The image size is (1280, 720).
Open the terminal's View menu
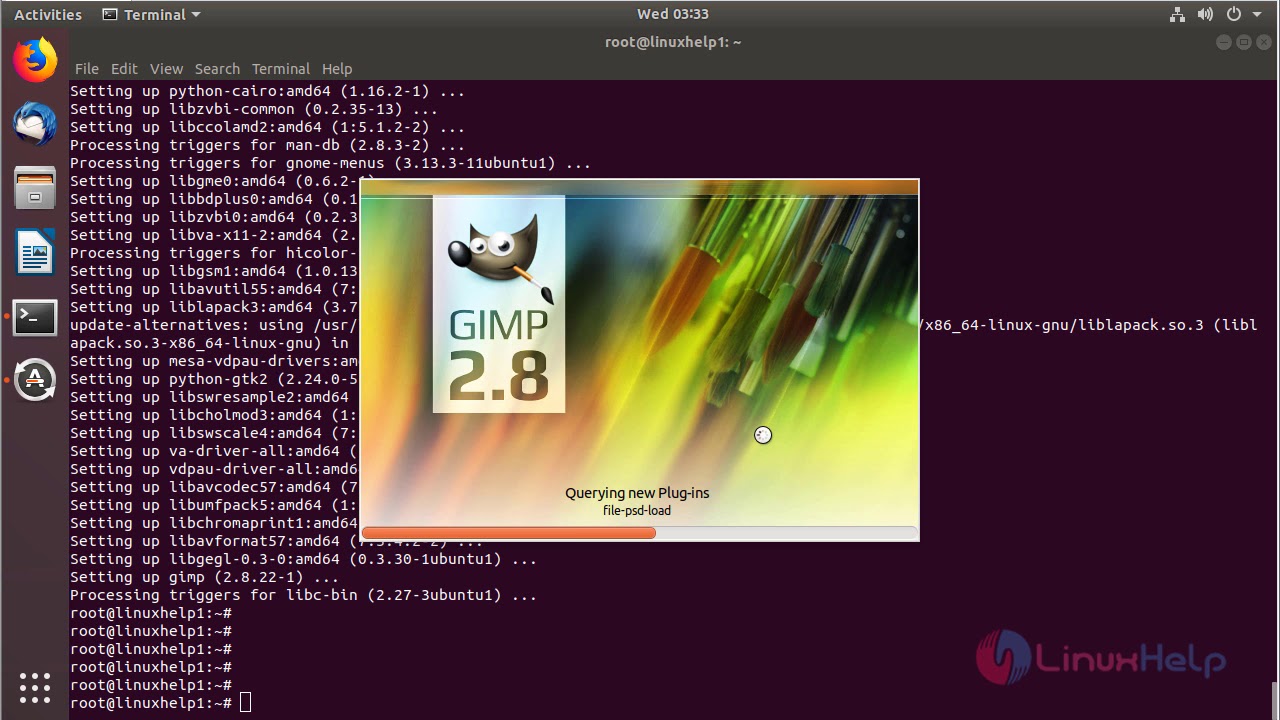click(166, 69)
